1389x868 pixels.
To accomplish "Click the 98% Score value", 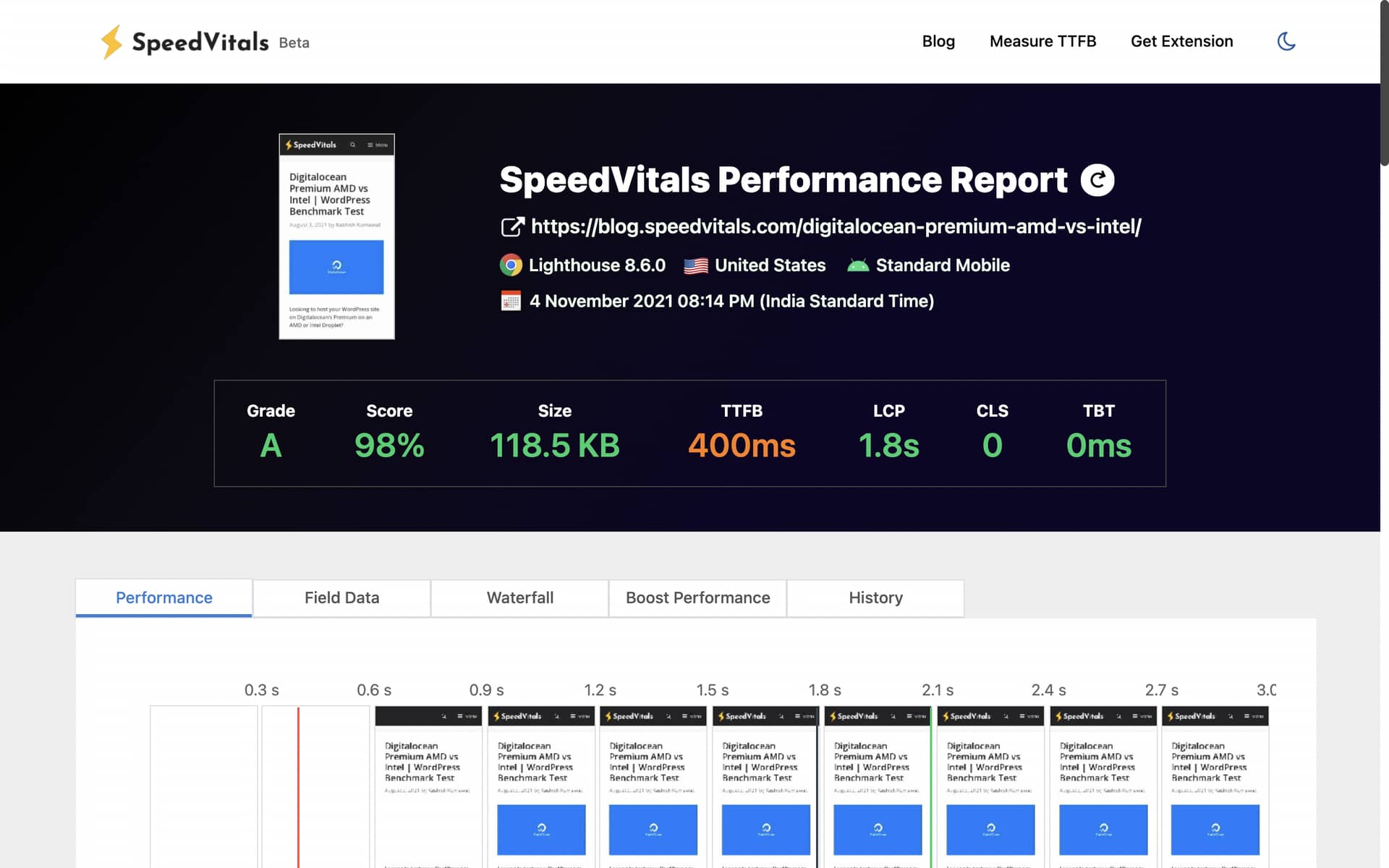I will coord(389,446).
